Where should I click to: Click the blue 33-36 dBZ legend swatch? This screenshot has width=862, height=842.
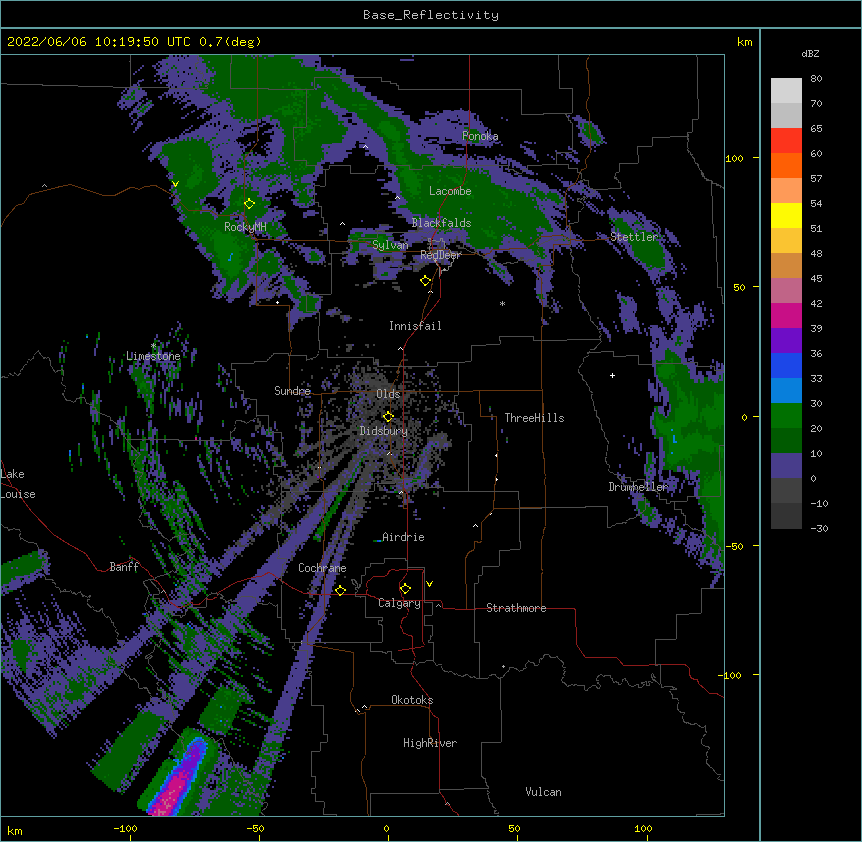tap(786, 365)
